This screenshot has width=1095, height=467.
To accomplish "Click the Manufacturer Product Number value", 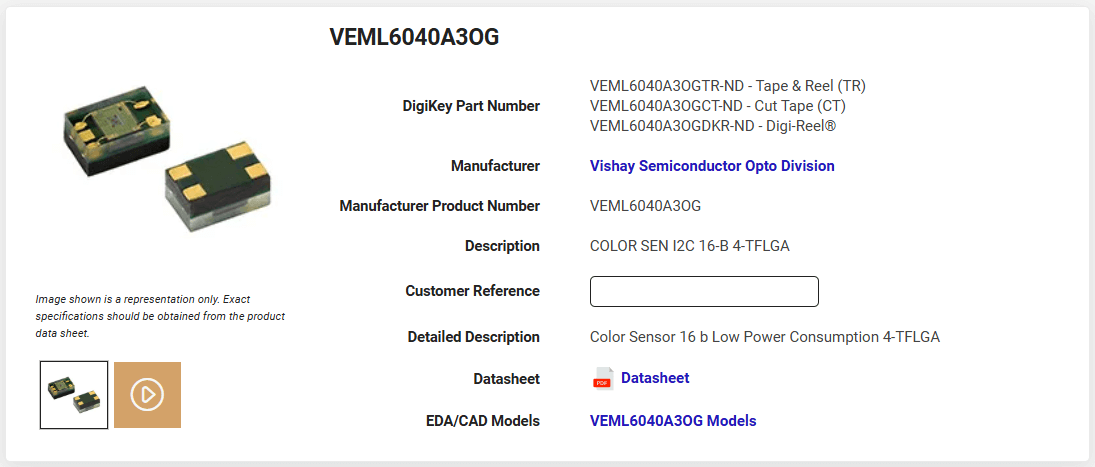I will tap(645, 206).
